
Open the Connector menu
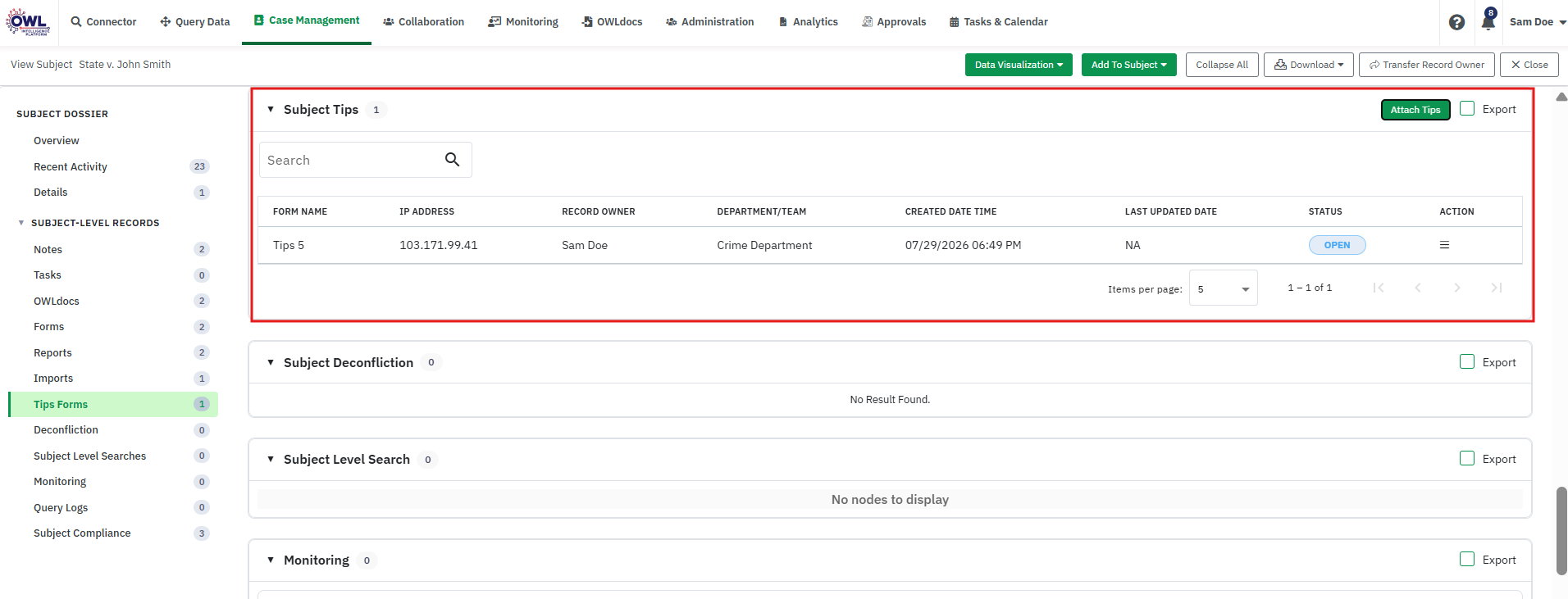(x=103, y=22)
